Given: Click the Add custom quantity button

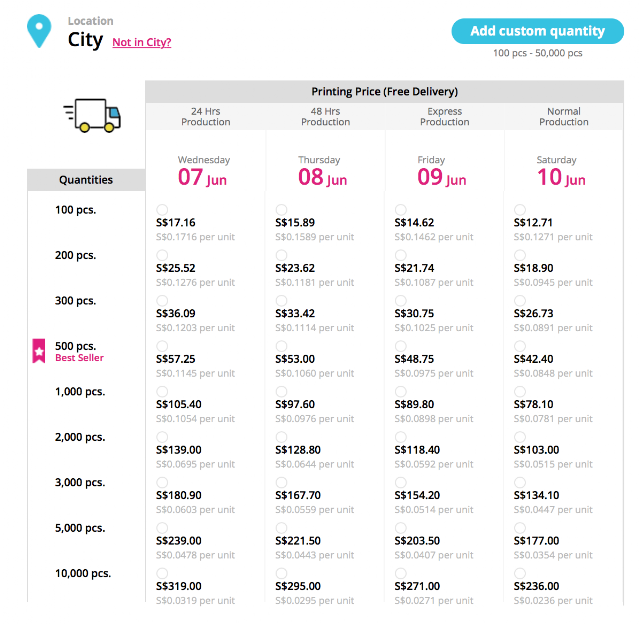Looking at the screenshot, I should coord(537,31).
